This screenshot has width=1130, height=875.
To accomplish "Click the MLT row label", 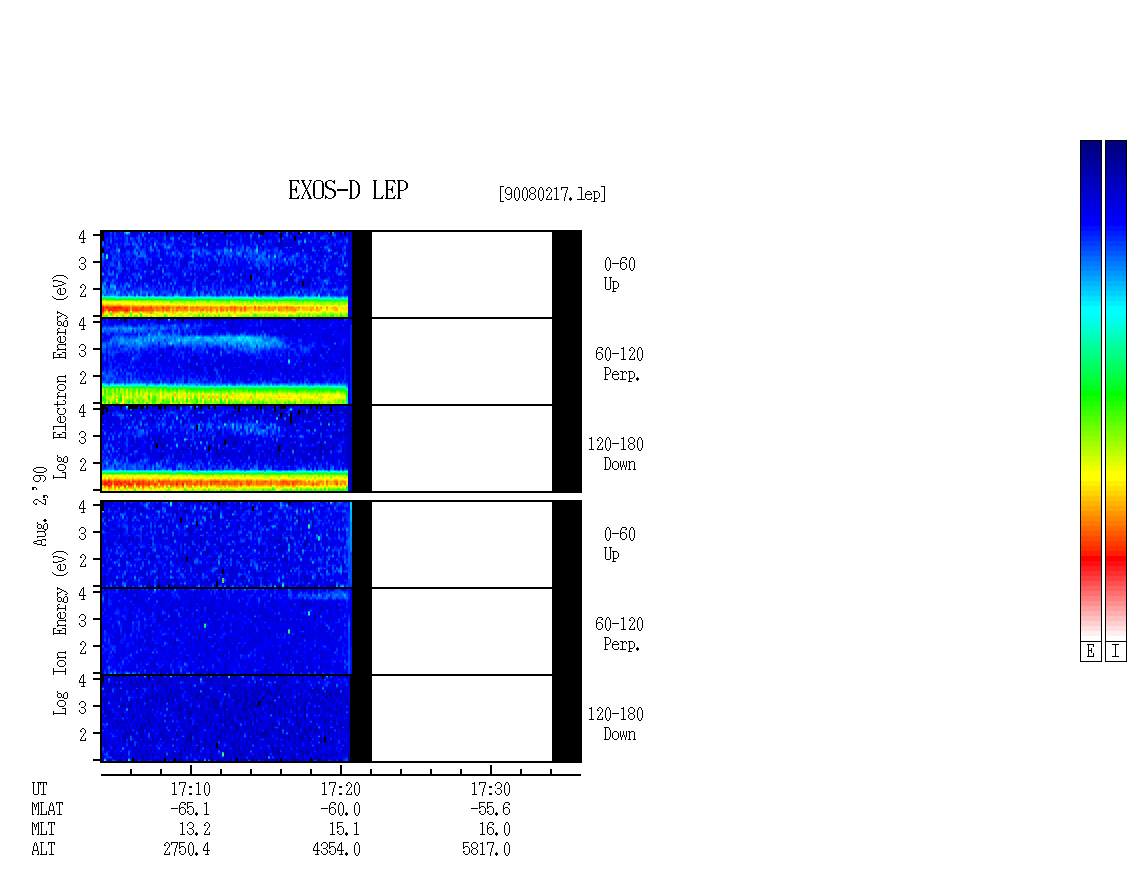I will [43, 830].
